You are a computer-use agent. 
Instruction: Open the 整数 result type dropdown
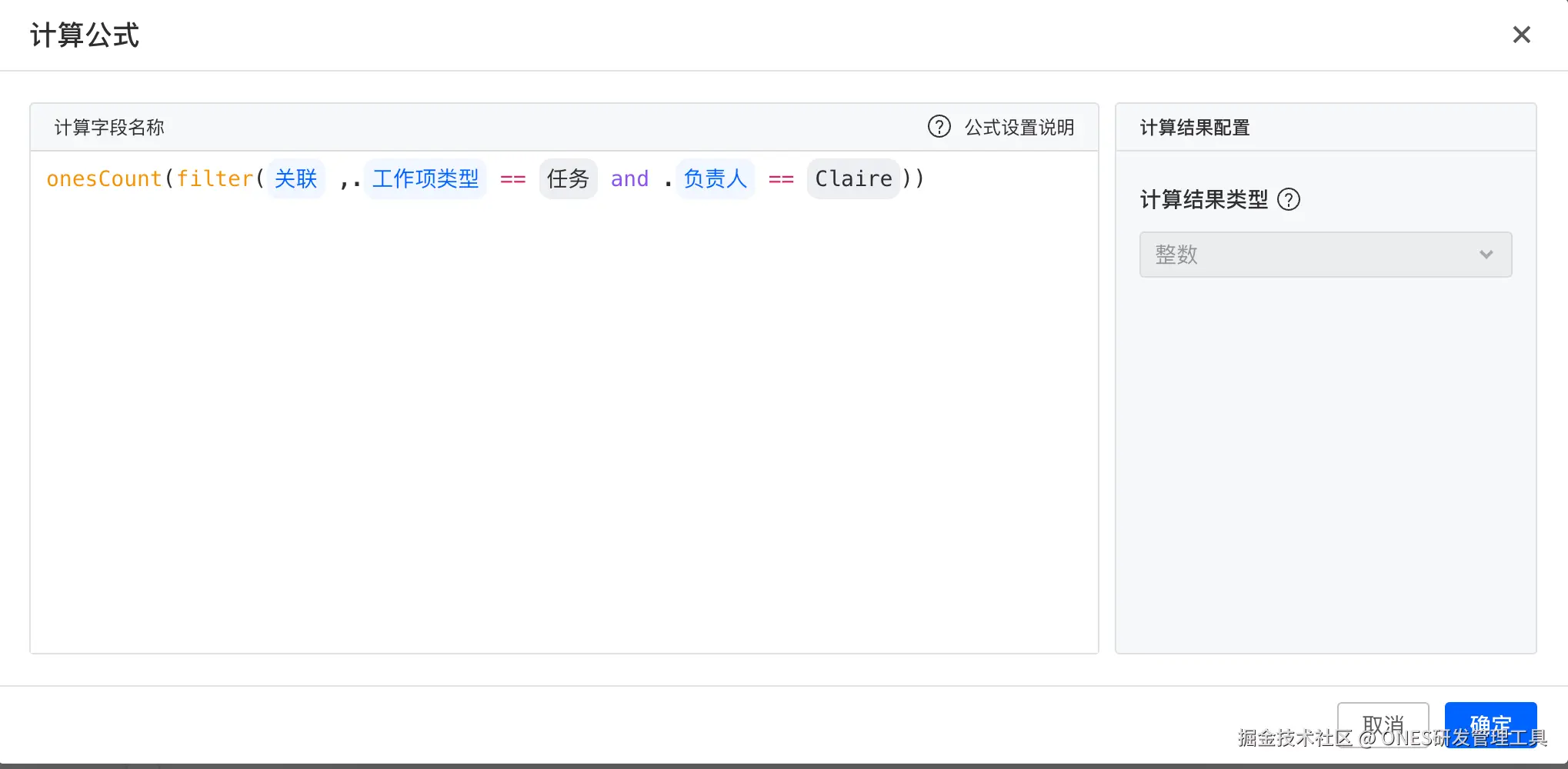1326,255
